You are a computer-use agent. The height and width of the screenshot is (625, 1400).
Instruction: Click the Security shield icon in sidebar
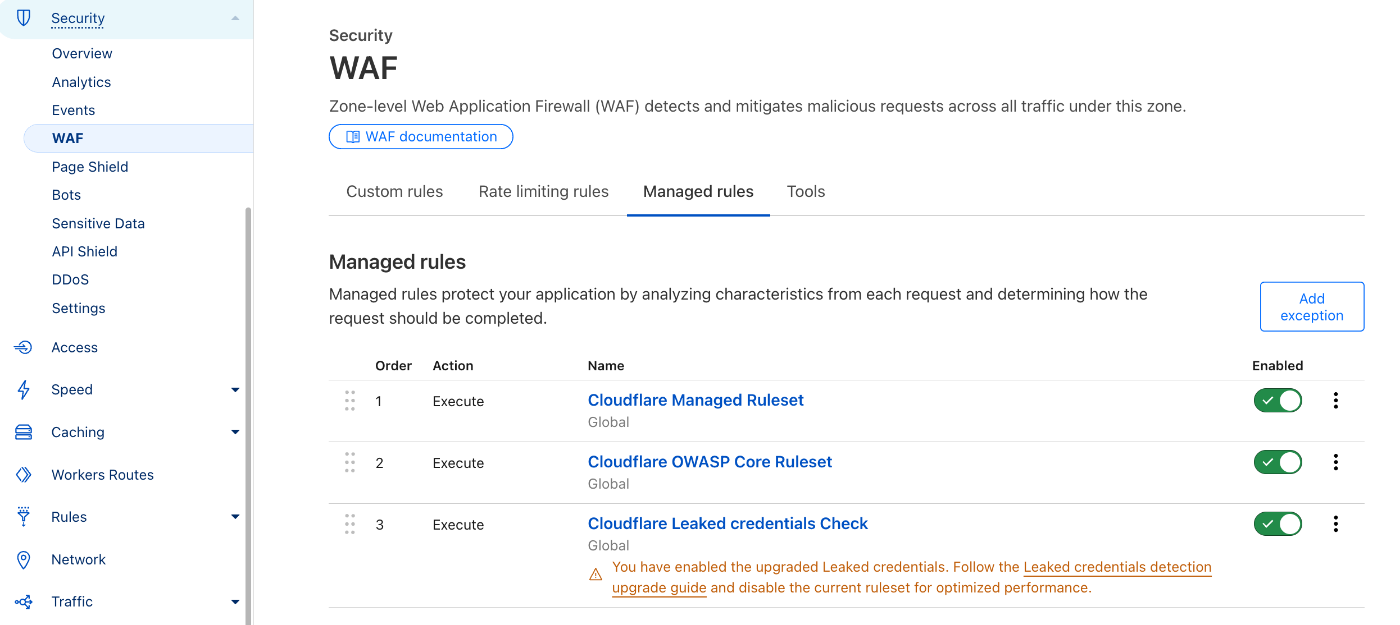coord(24,18)
